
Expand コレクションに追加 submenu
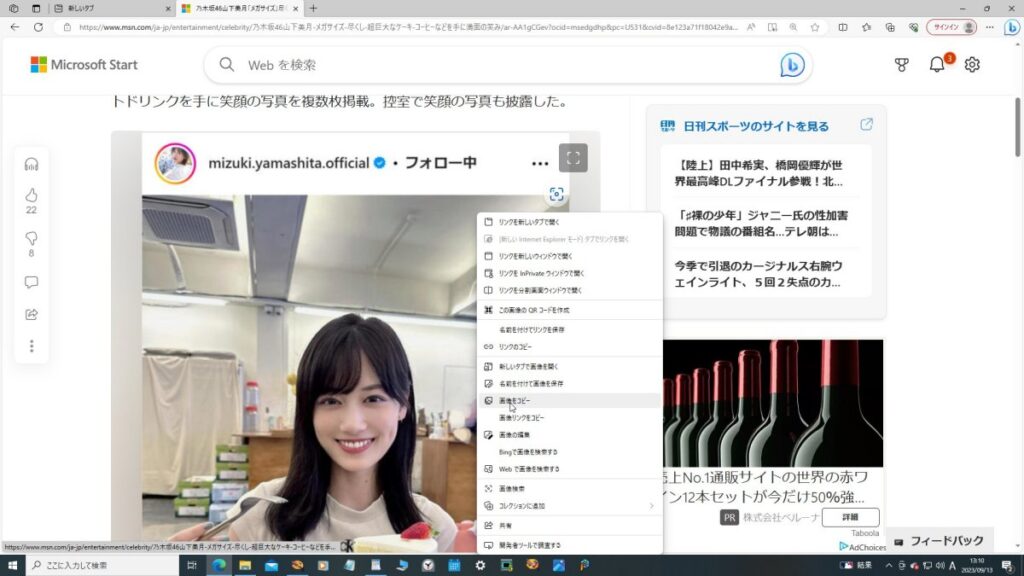pos(569,505)
